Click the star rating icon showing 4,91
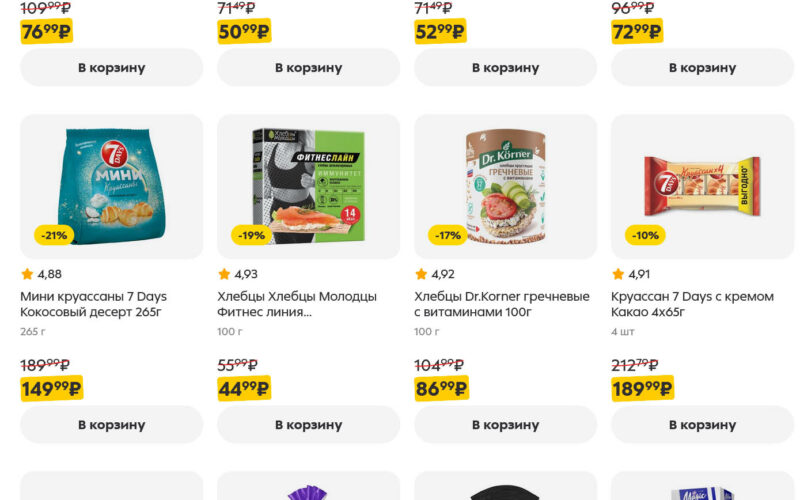The image size is (800, 500). [618, 274]
